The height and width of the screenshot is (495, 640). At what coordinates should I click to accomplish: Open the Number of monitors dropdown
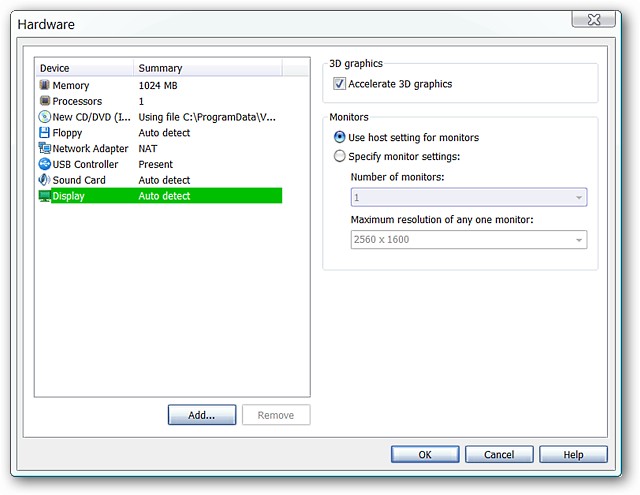(x=469, y=198)
